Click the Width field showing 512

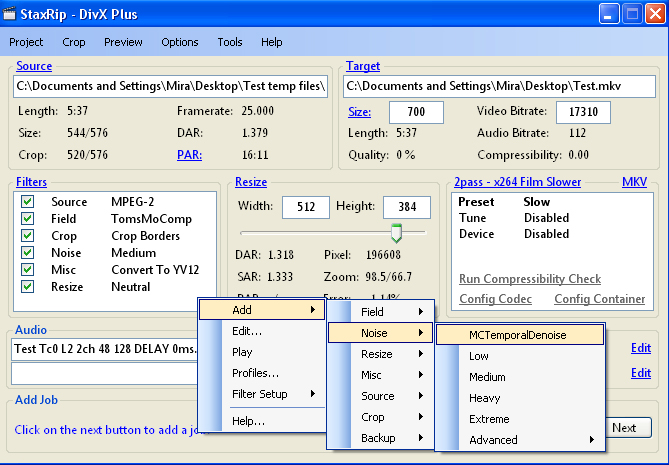coord(306,207)
